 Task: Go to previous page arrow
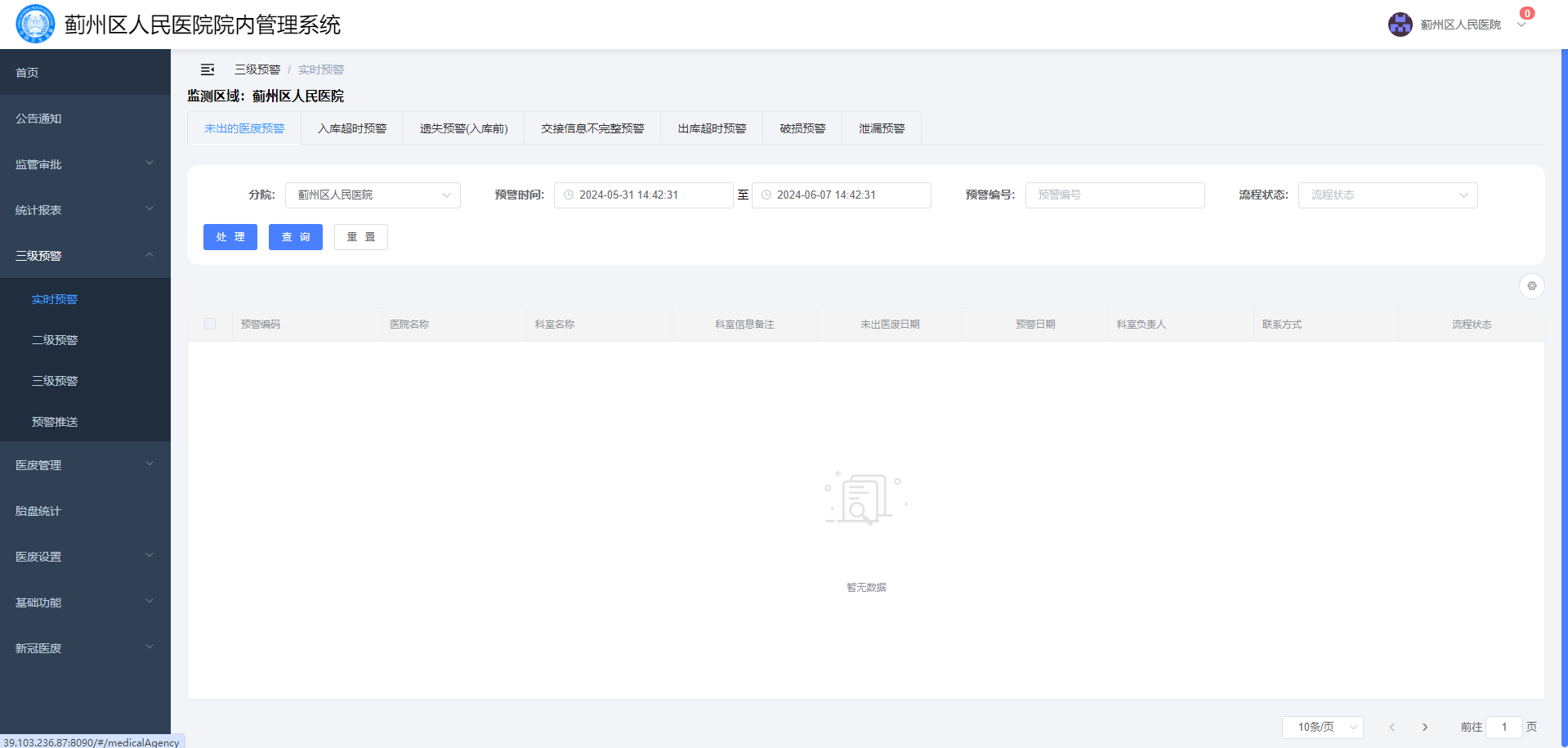tap(1392, 727)
